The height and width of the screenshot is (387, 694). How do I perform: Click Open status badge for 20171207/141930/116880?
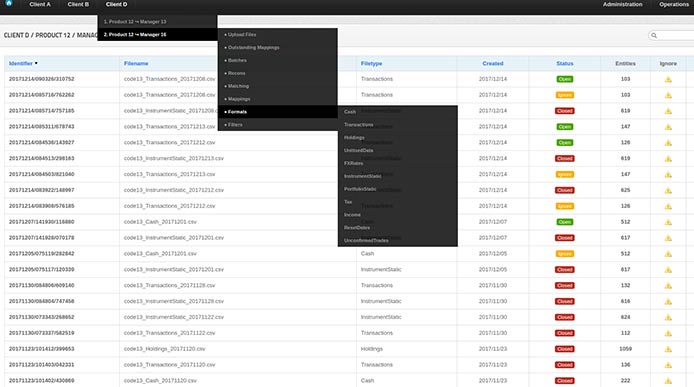[565, 222]
